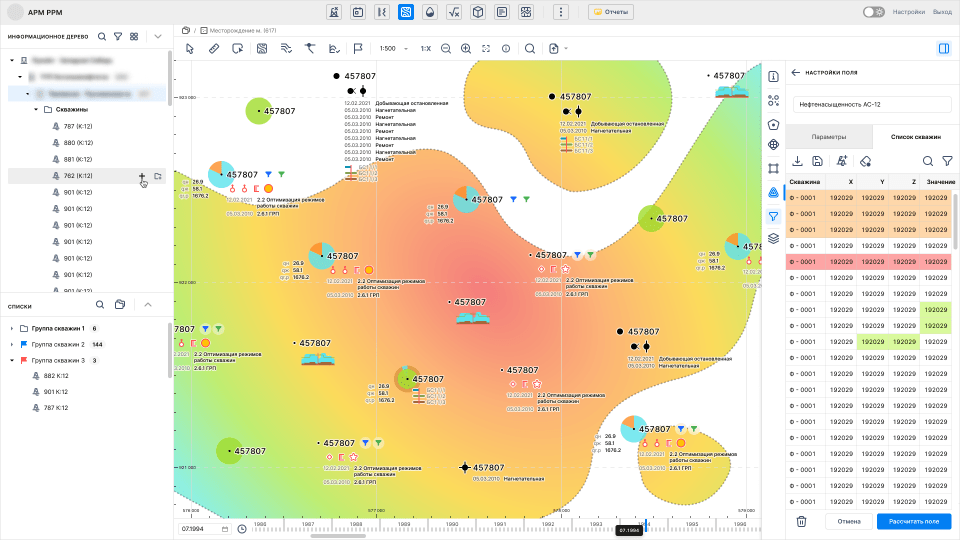Expand Группа скважин 1 list
Image resolution: width=960 pixels, height=540 pixels.
point(11,329)
